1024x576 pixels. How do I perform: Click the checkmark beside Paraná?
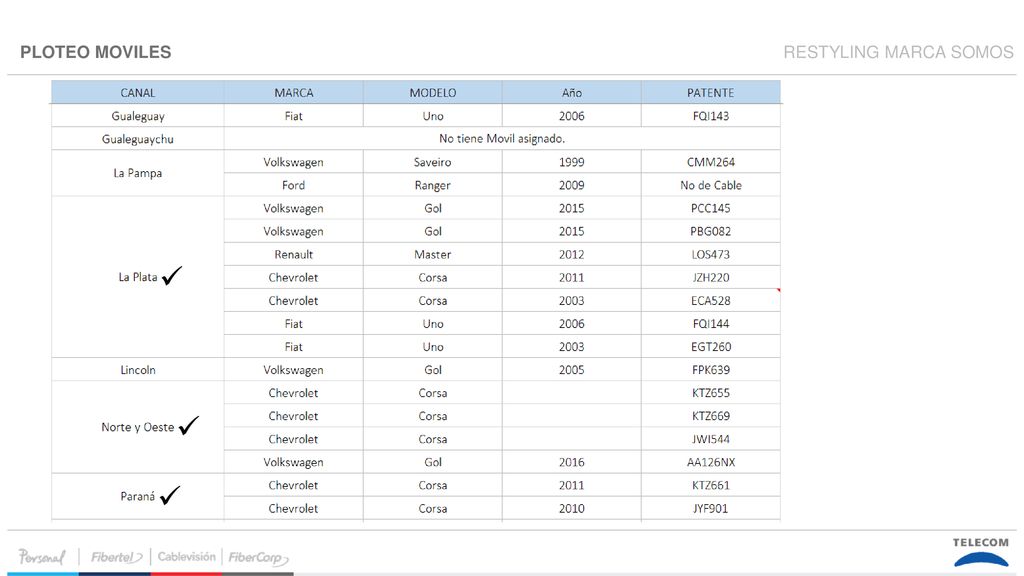170,495
